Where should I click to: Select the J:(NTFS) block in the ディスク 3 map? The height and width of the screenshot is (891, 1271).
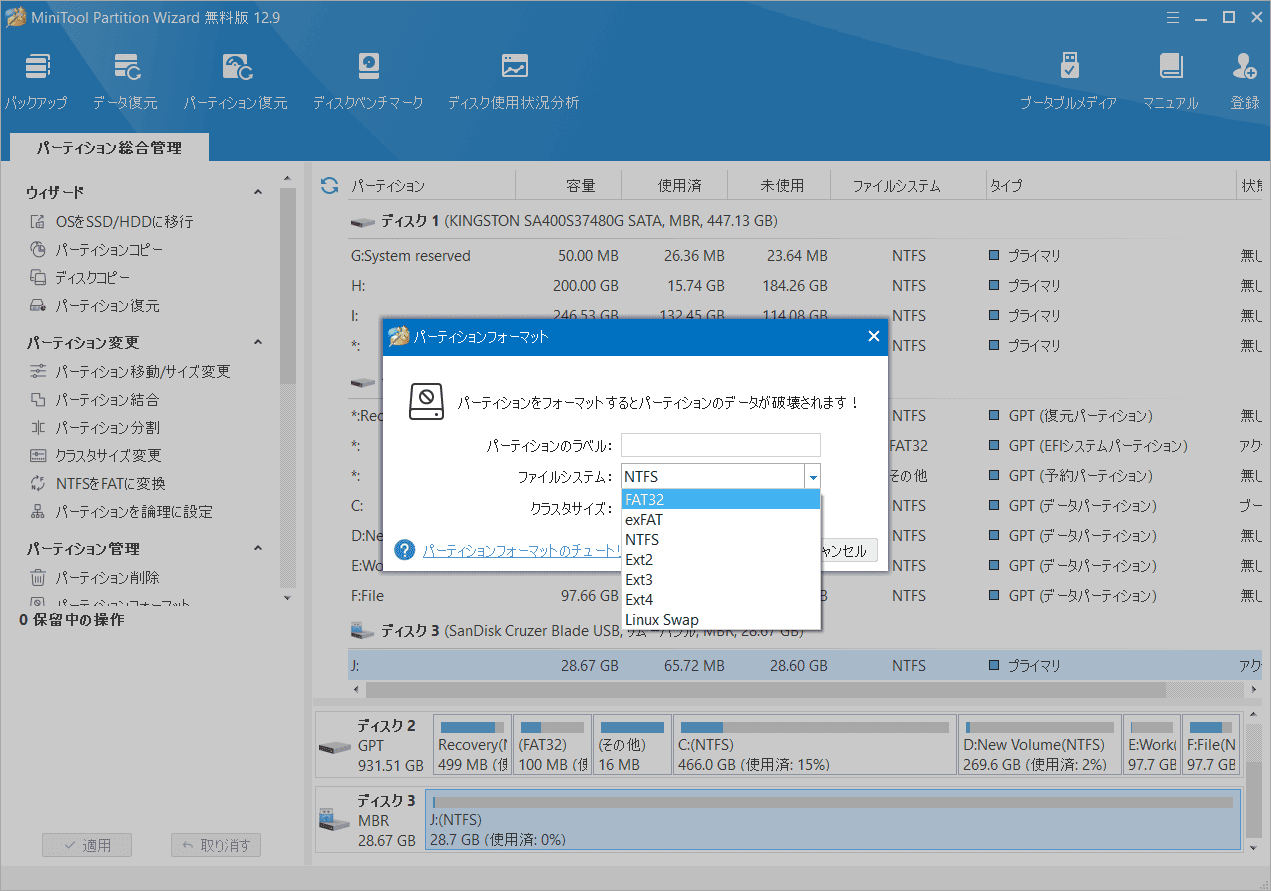[x=833, y=820]
